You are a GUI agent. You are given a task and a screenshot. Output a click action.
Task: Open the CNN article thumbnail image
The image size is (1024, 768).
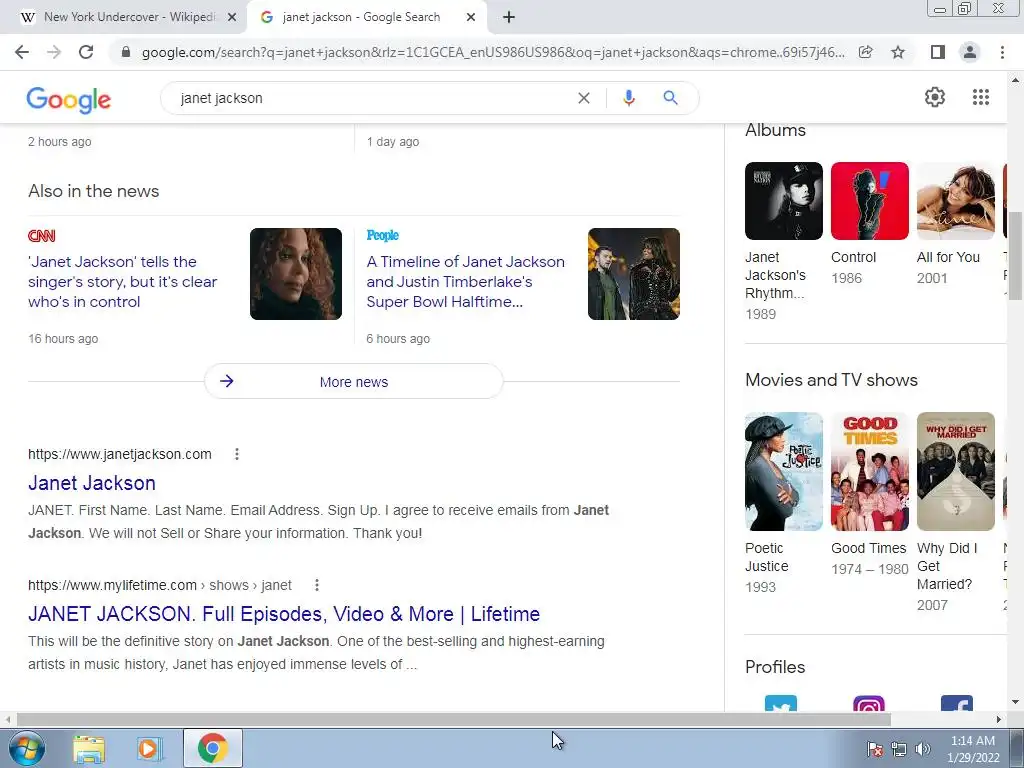tap(296, 274)
